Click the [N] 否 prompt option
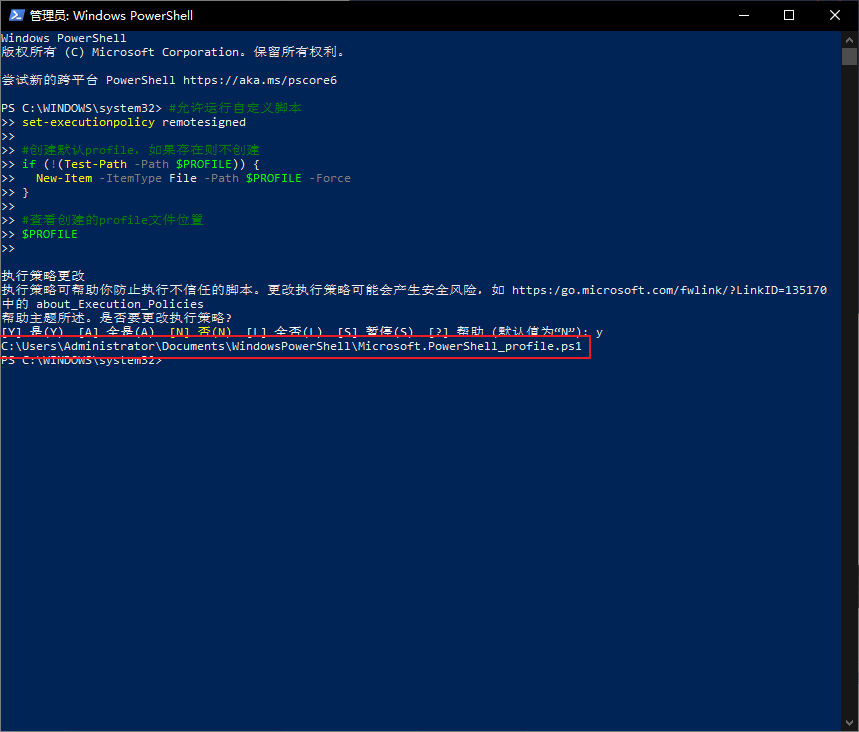This screenshot has height=732, width=859. click(197, 331)
